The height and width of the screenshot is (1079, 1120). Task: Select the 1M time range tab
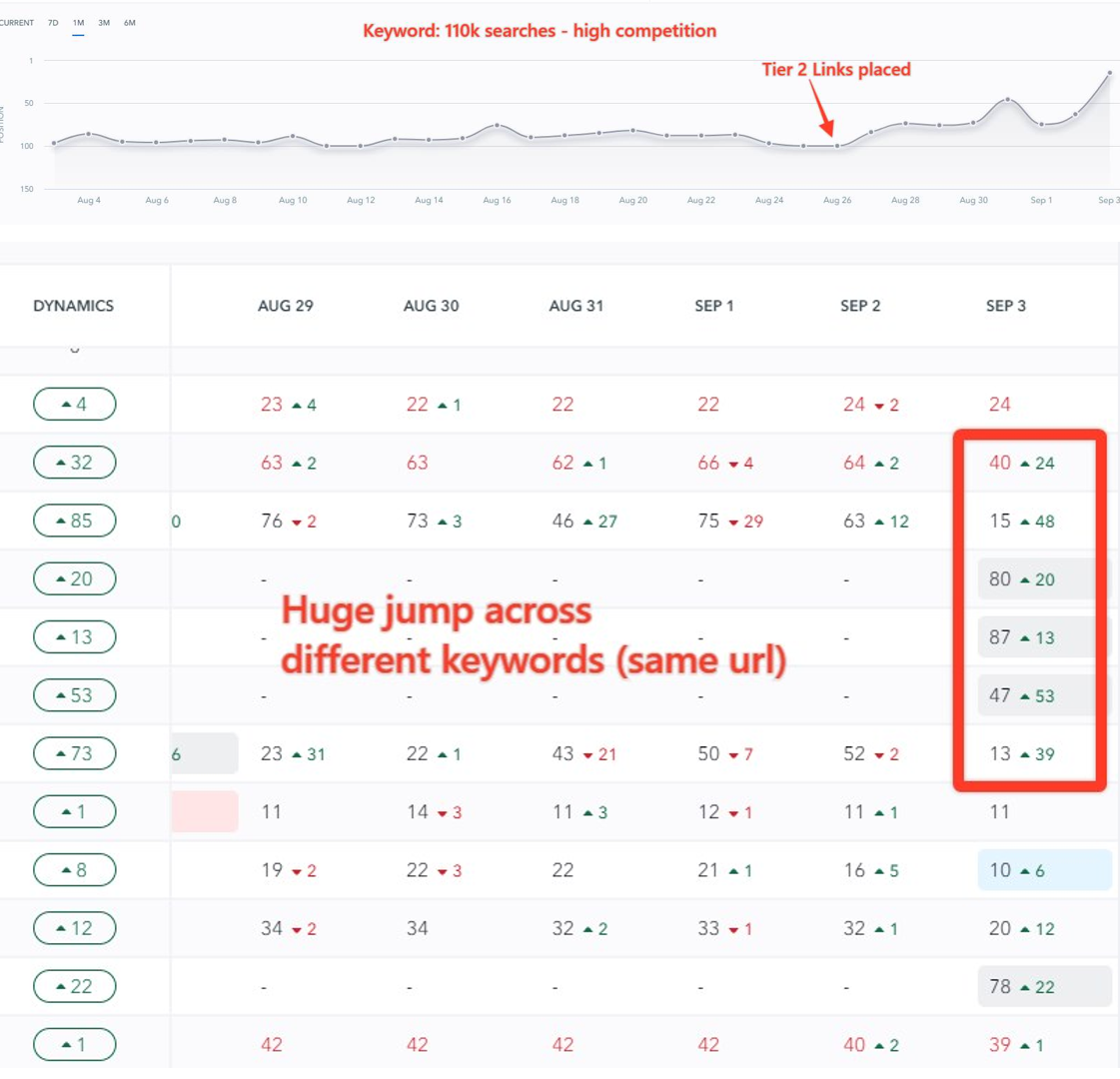click(x=79, y=23)
